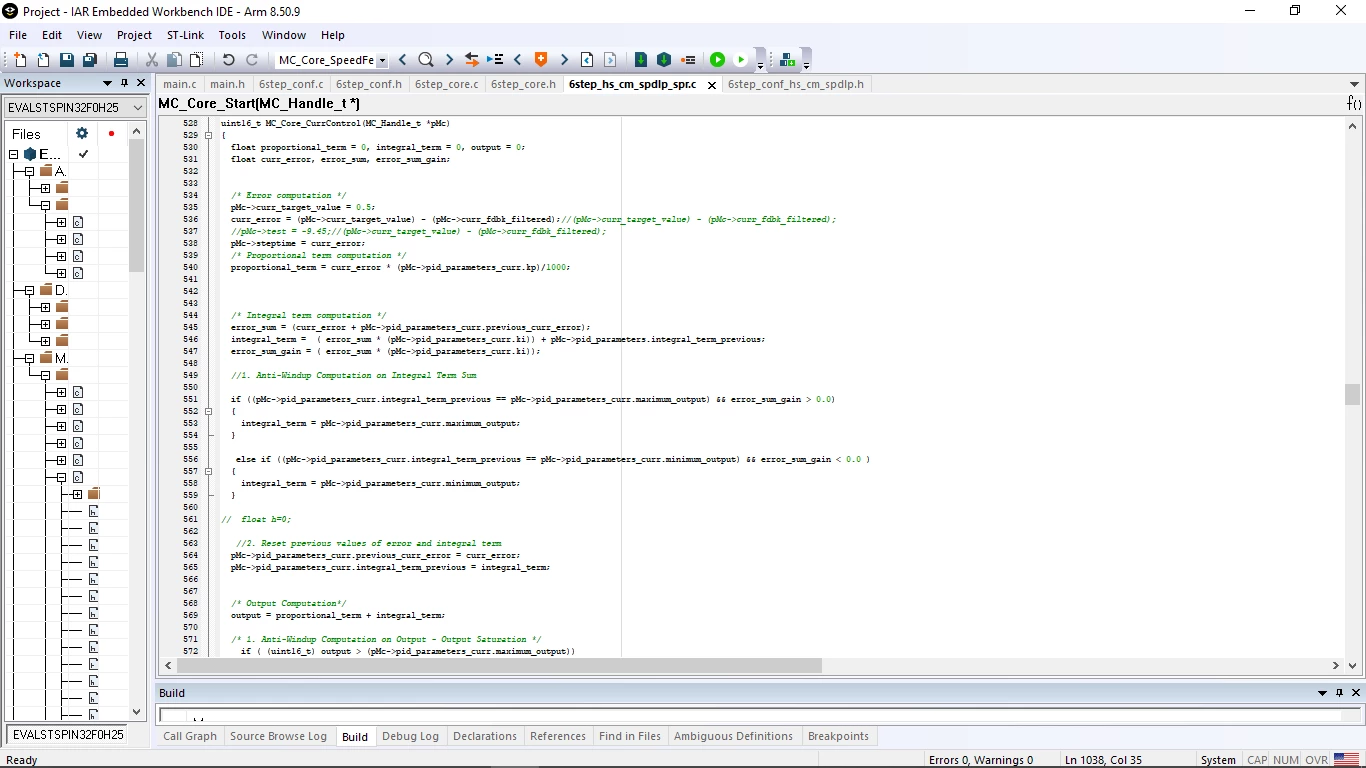Viewport: 1366px width, 768px height.
Task: Click the OVR overwrite indicator in status bar
Action: 1317,760
